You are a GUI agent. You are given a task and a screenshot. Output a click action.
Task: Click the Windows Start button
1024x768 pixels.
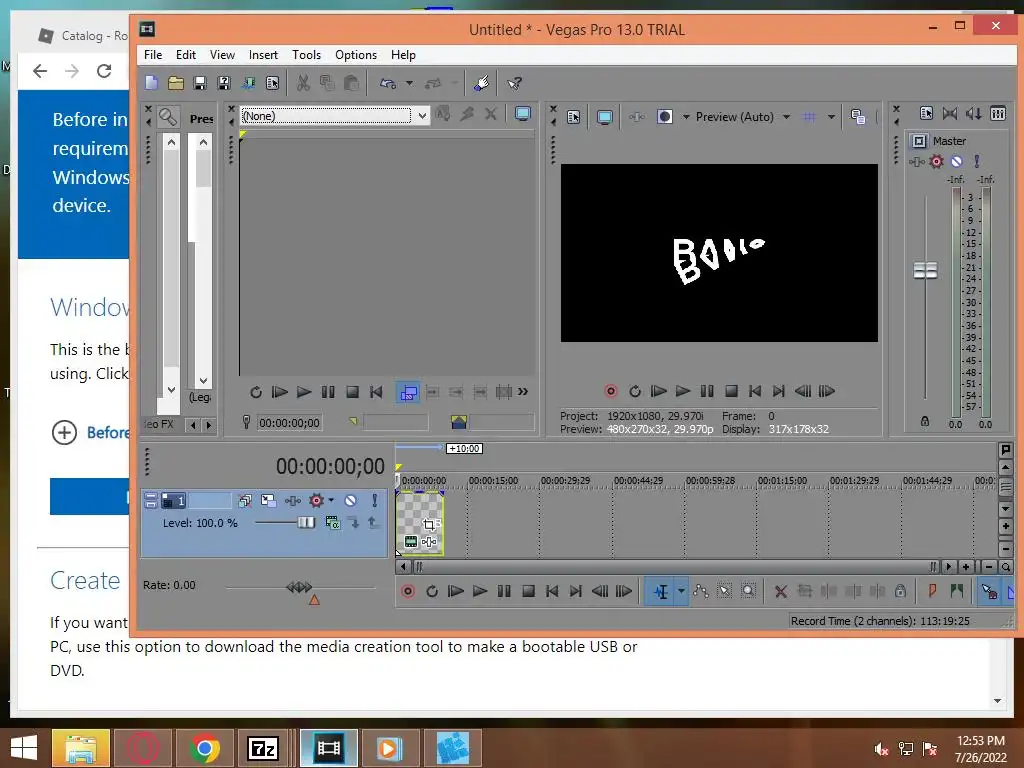pos(24,748)
